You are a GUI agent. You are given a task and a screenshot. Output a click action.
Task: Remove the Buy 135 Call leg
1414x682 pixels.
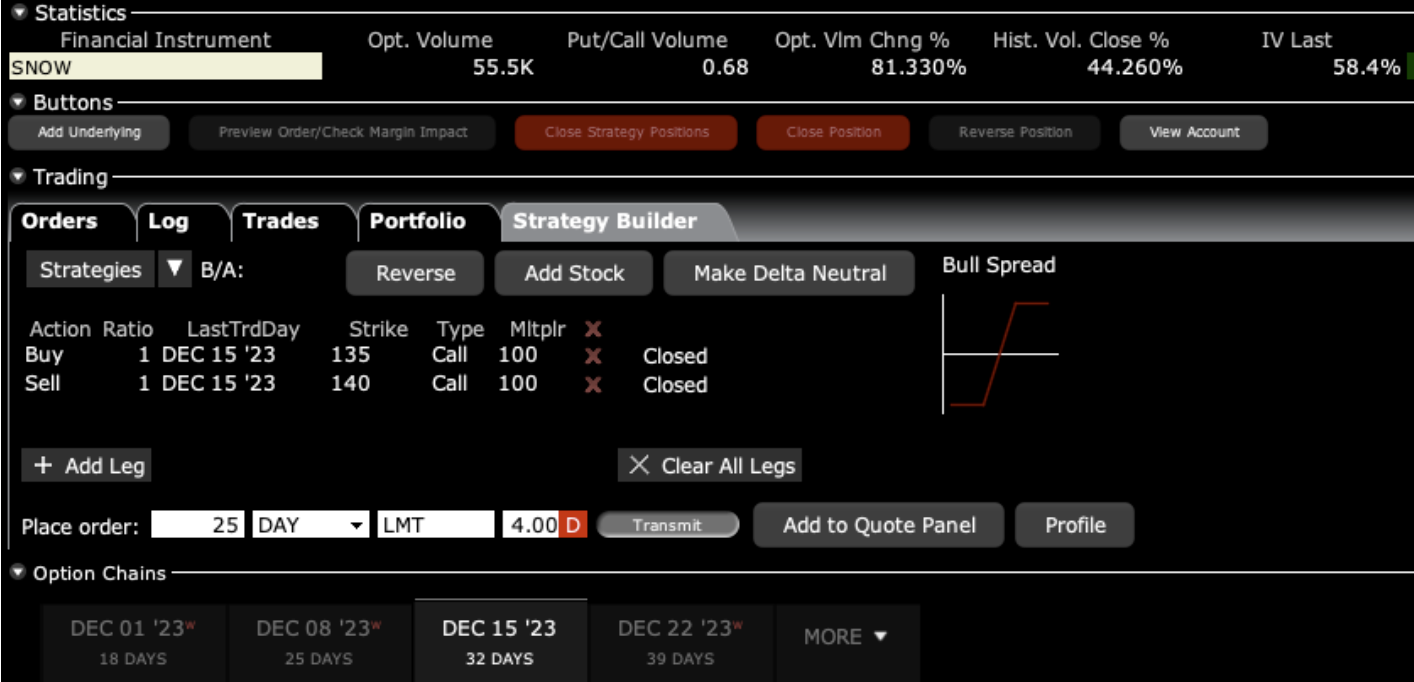[x=593, y=356]
